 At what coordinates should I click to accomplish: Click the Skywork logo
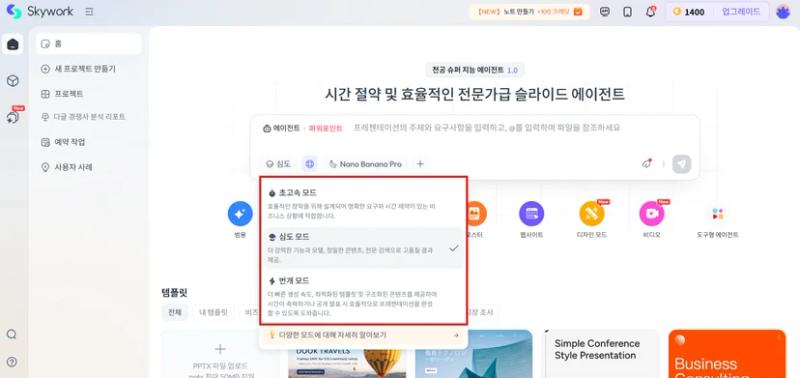point(40,12)
